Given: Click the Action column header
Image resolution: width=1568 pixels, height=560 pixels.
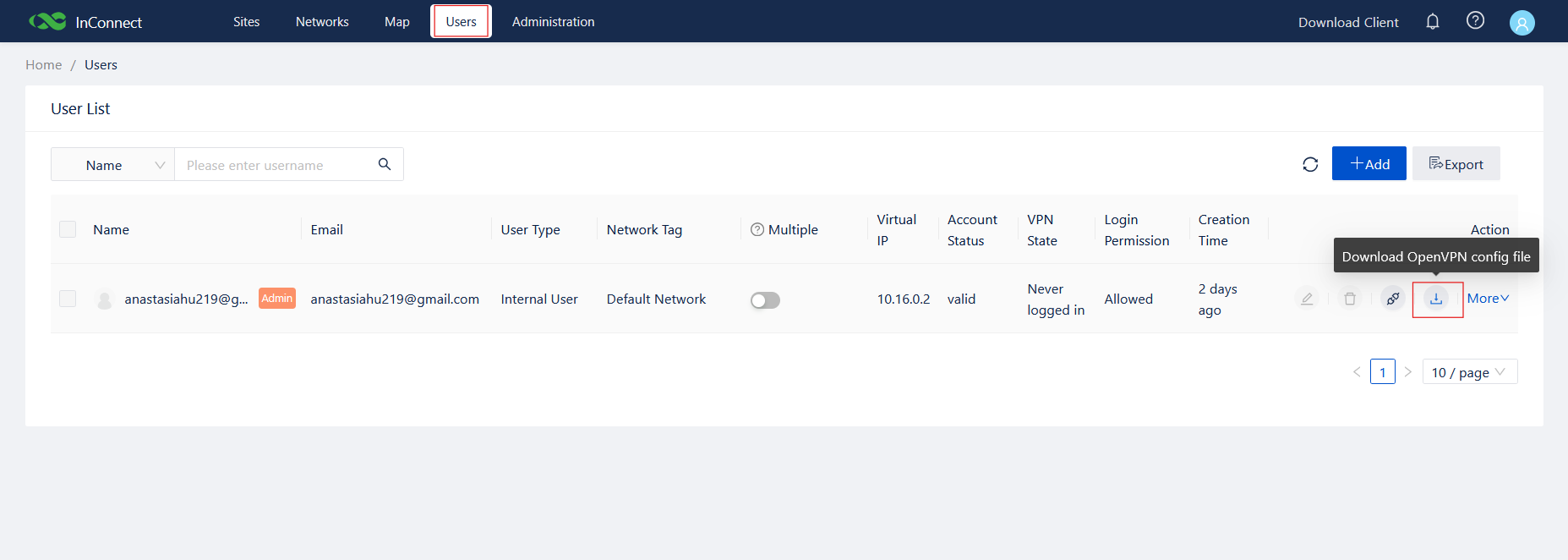Looking at the screenshot, I should coord(1489,229).
